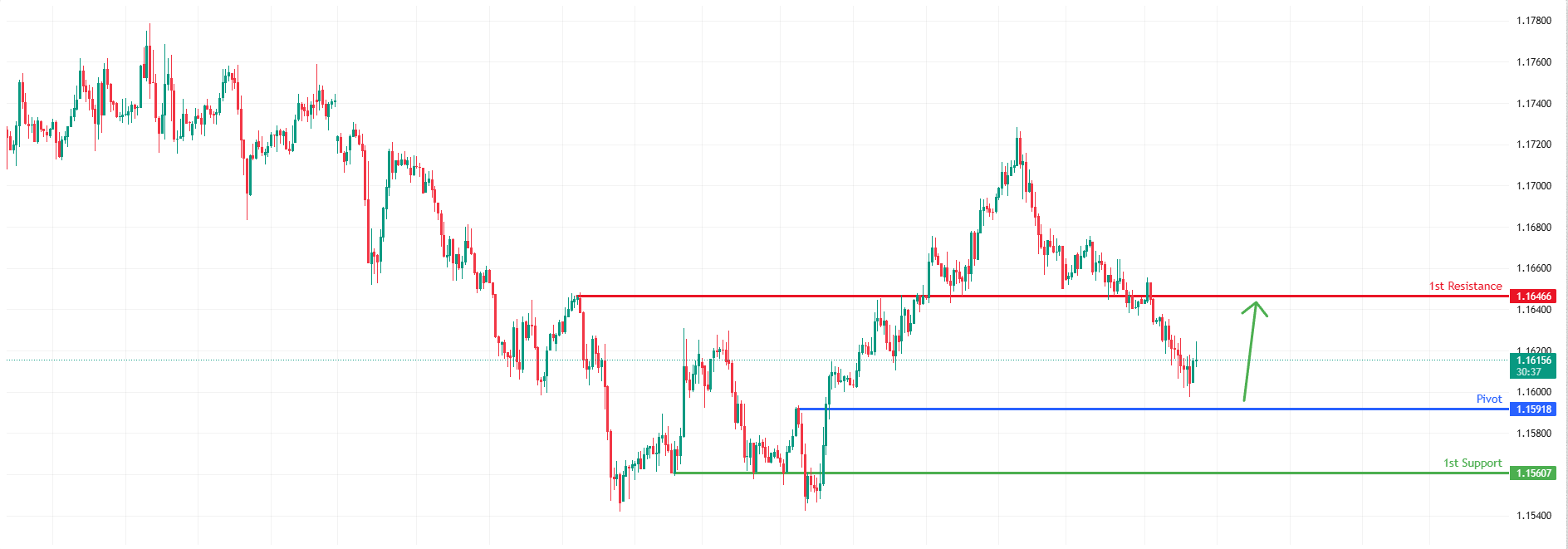Click the 1.16800 price axis label
Image resolution: width=1568 pixels, height=549 pixels.
[1533, 228]
